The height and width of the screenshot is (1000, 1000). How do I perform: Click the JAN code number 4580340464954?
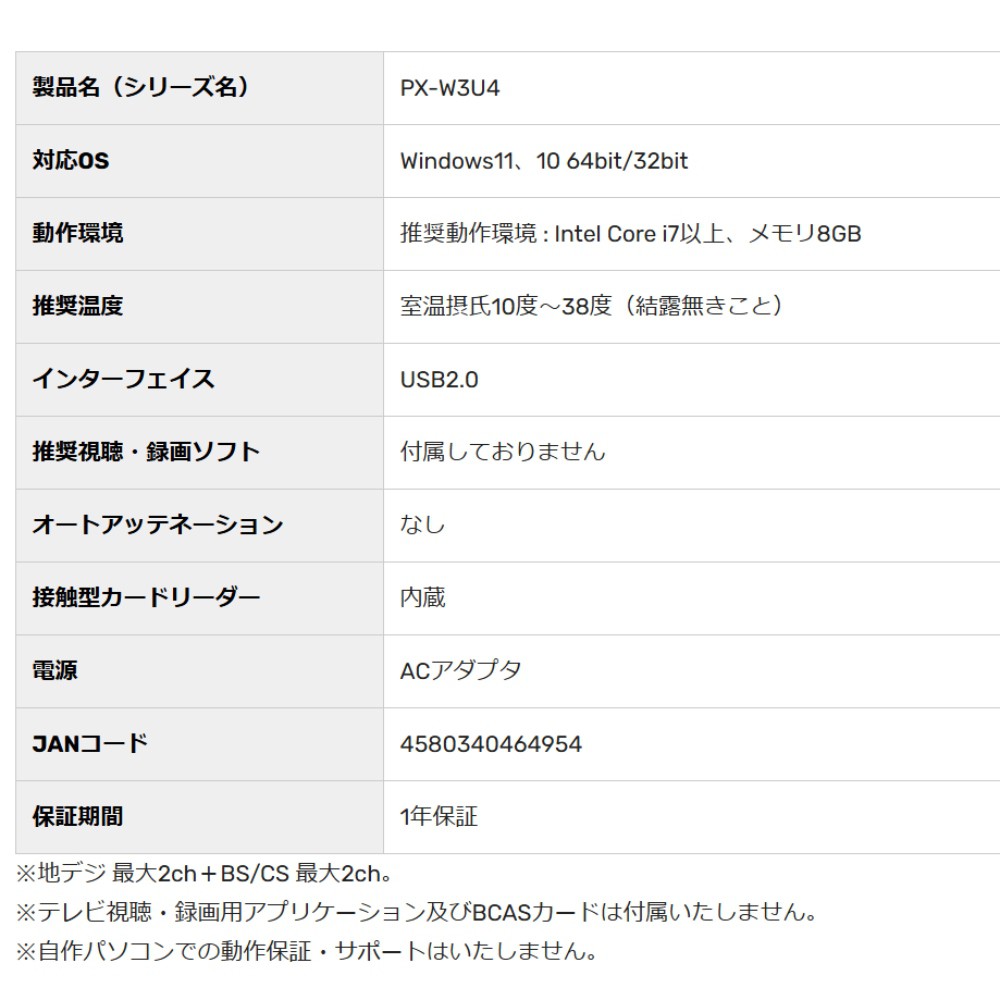point(491,744)
